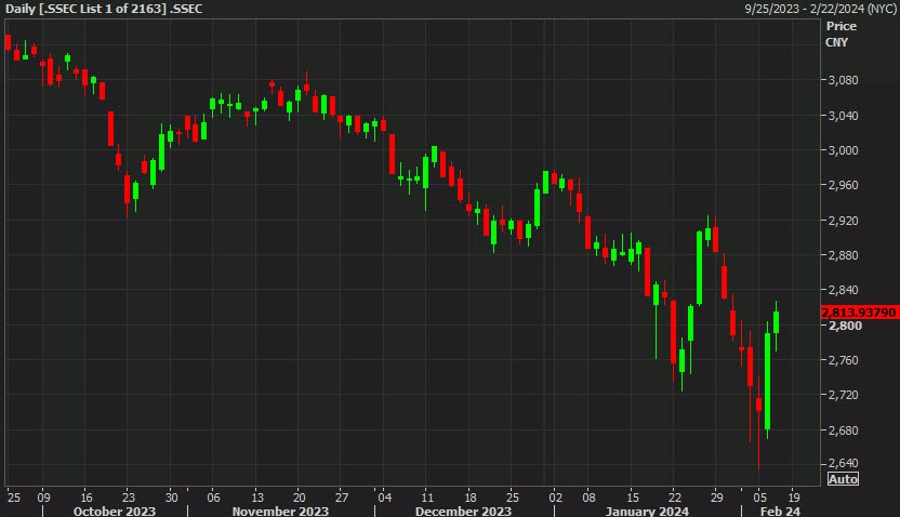
Task: Click the 'October 2023' month label
Action: click(x=114, y=511)
